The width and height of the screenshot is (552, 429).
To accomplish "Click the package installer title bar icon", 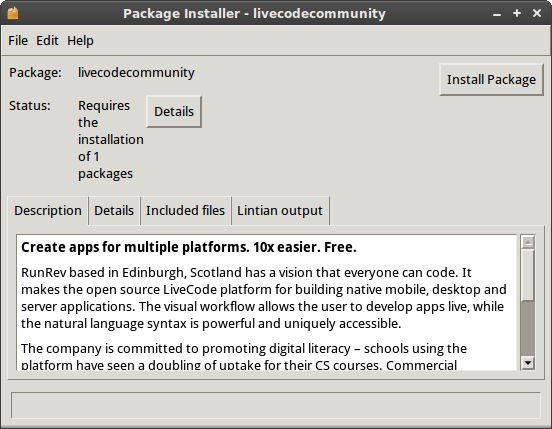I will (13, 13).
